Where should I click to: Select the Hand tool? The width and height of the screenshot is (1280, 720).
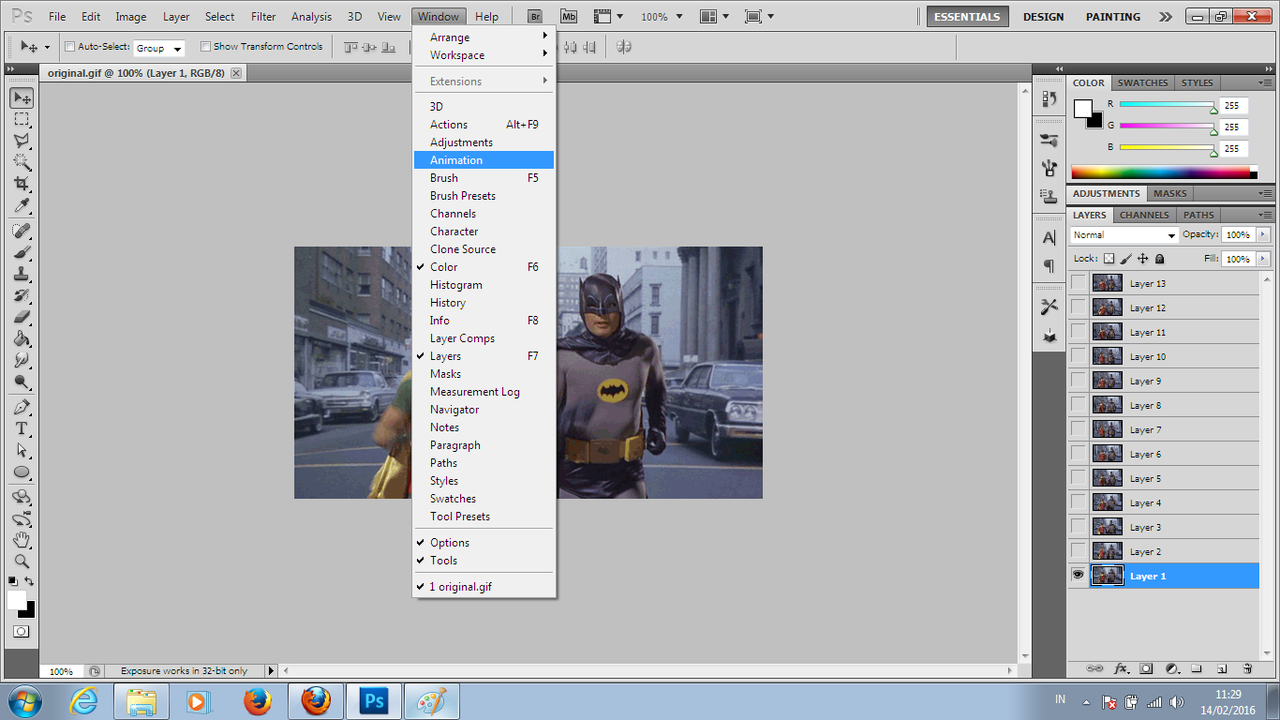tap(22, 540)
